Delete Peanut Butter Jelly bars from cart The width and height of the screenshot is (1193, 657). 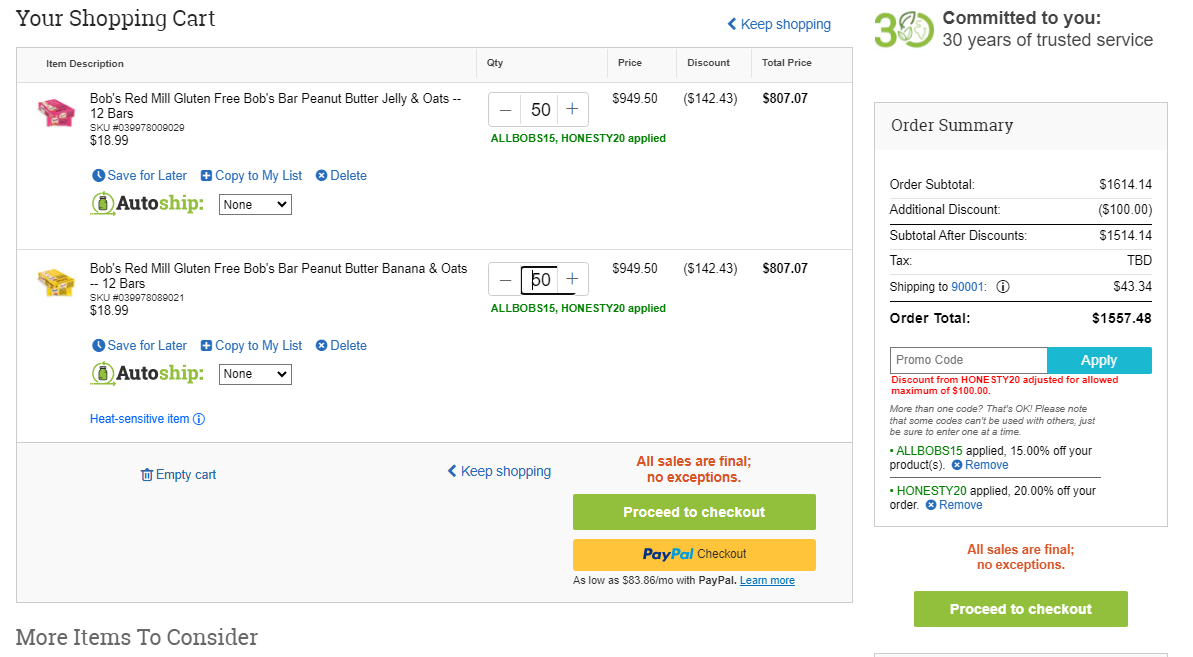click(341, 176)
